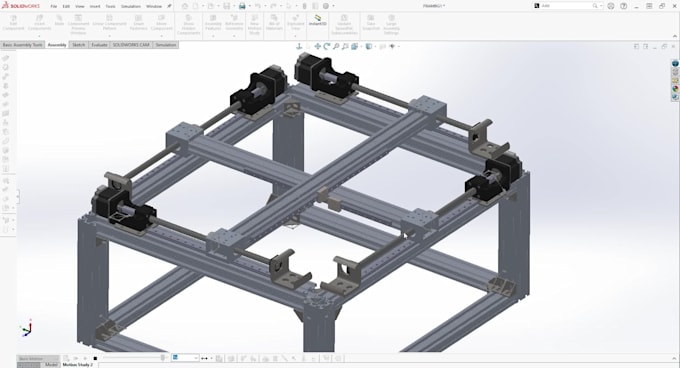Image resolution: width=680 pixels, height=368 pixels.
Task: Click the search commands input field
Action: click(566, 6)
